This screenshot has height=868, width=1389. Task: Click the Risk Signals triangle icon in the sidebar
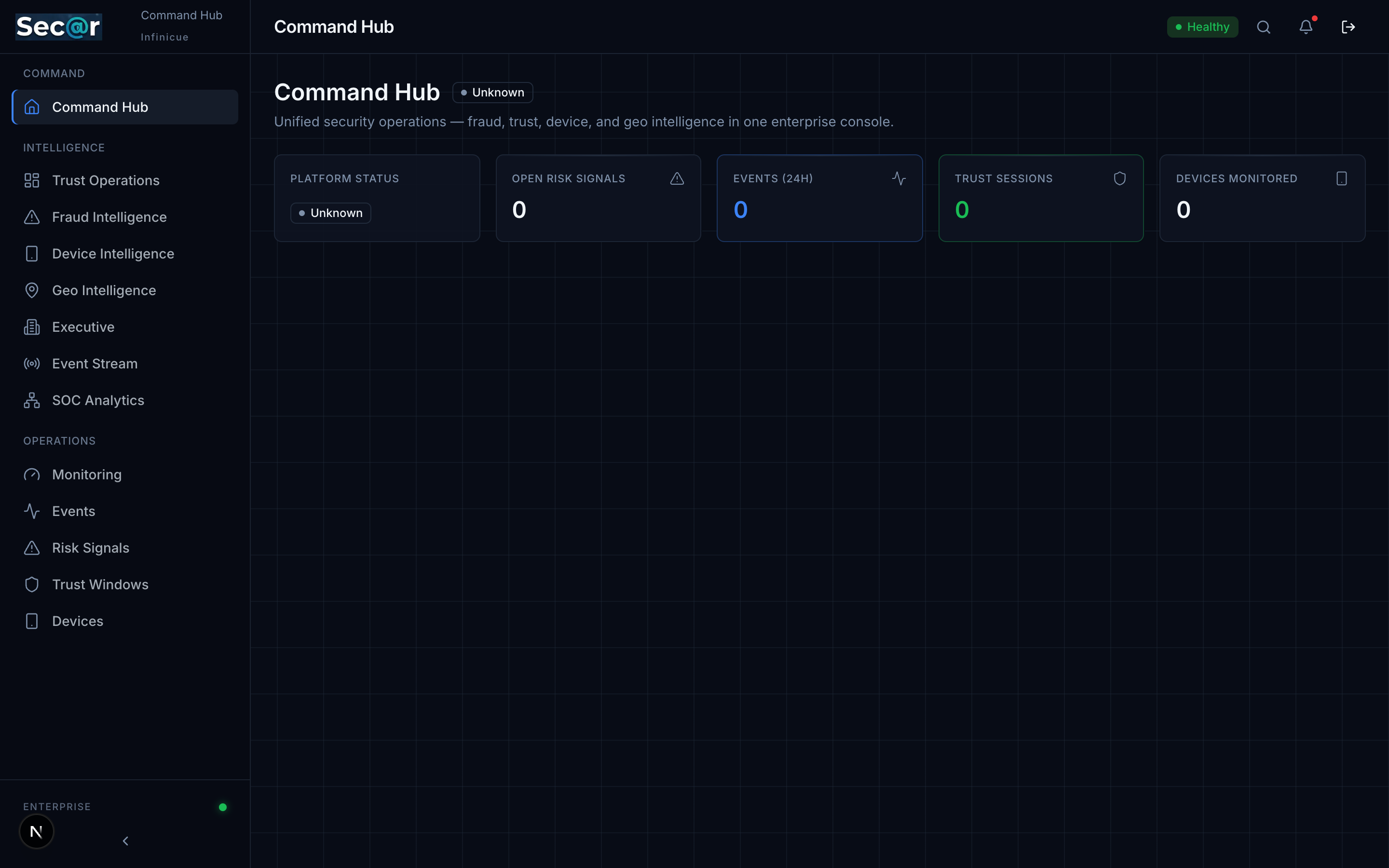(x=32, y=548)
